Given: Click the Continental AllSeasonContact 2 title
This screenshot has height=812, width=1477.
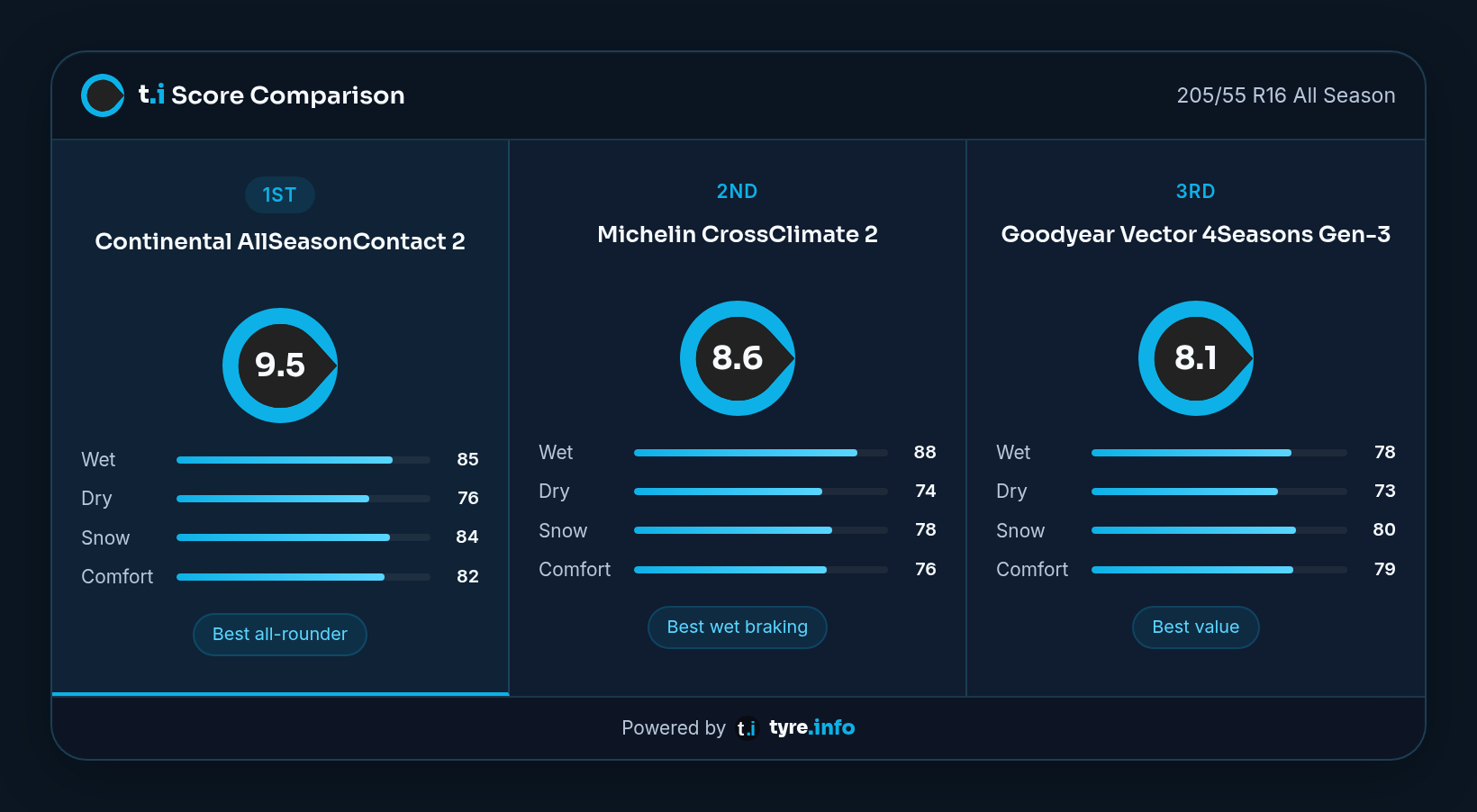Looking at the screenshot, I should [x=280, y=241].
